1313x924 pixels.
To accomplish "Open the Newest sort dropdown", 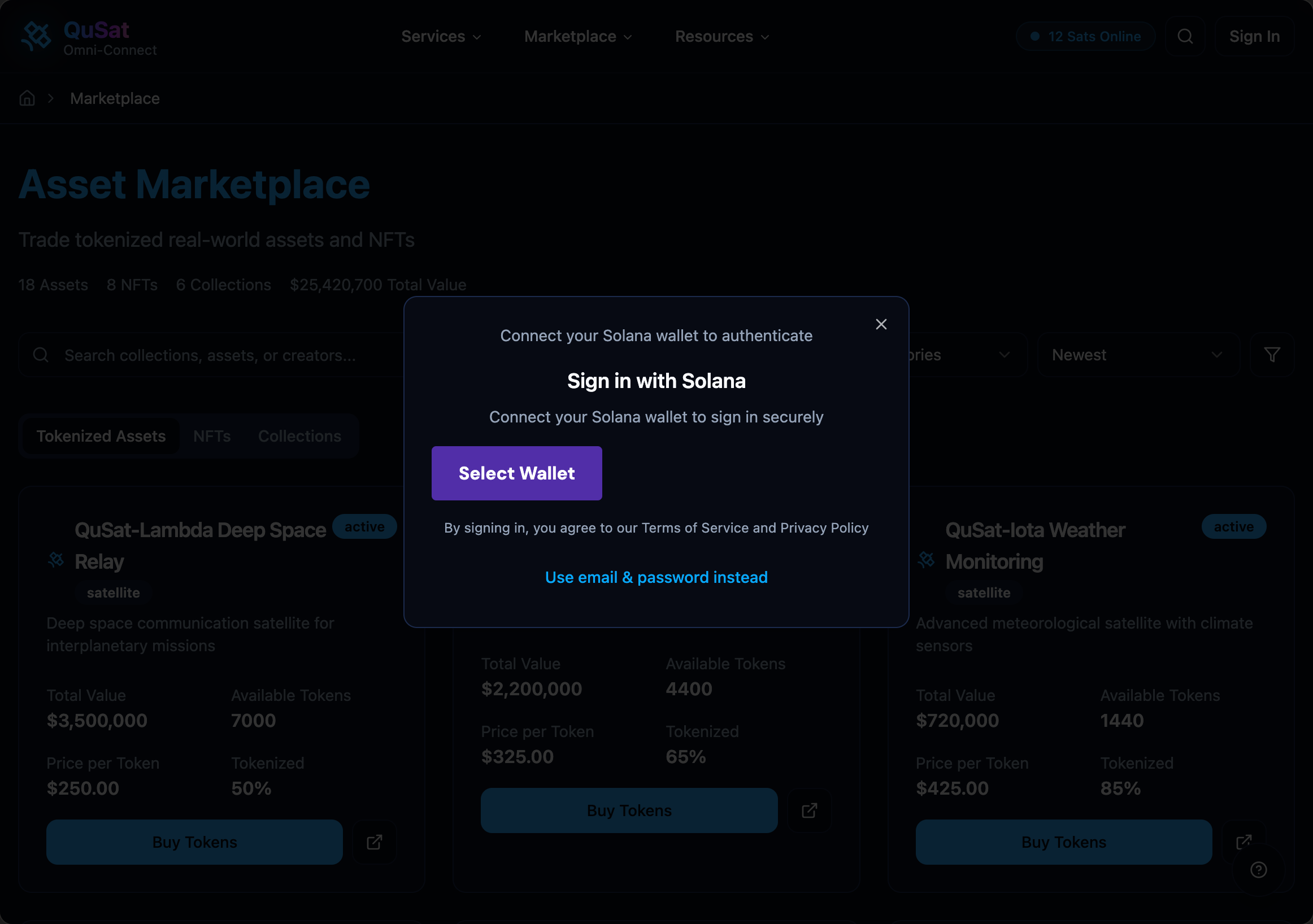I will point(1137,355).
